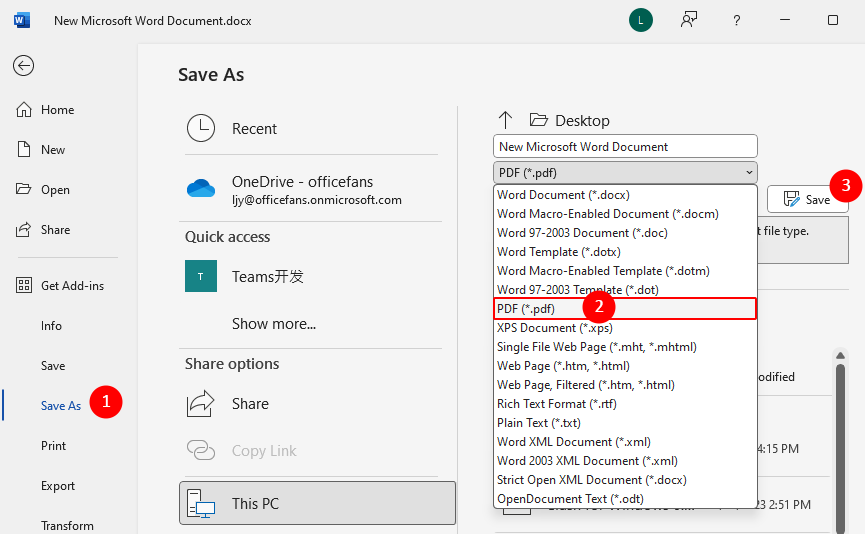
Task: Click the user account avatar L
Action: (640, 20)
